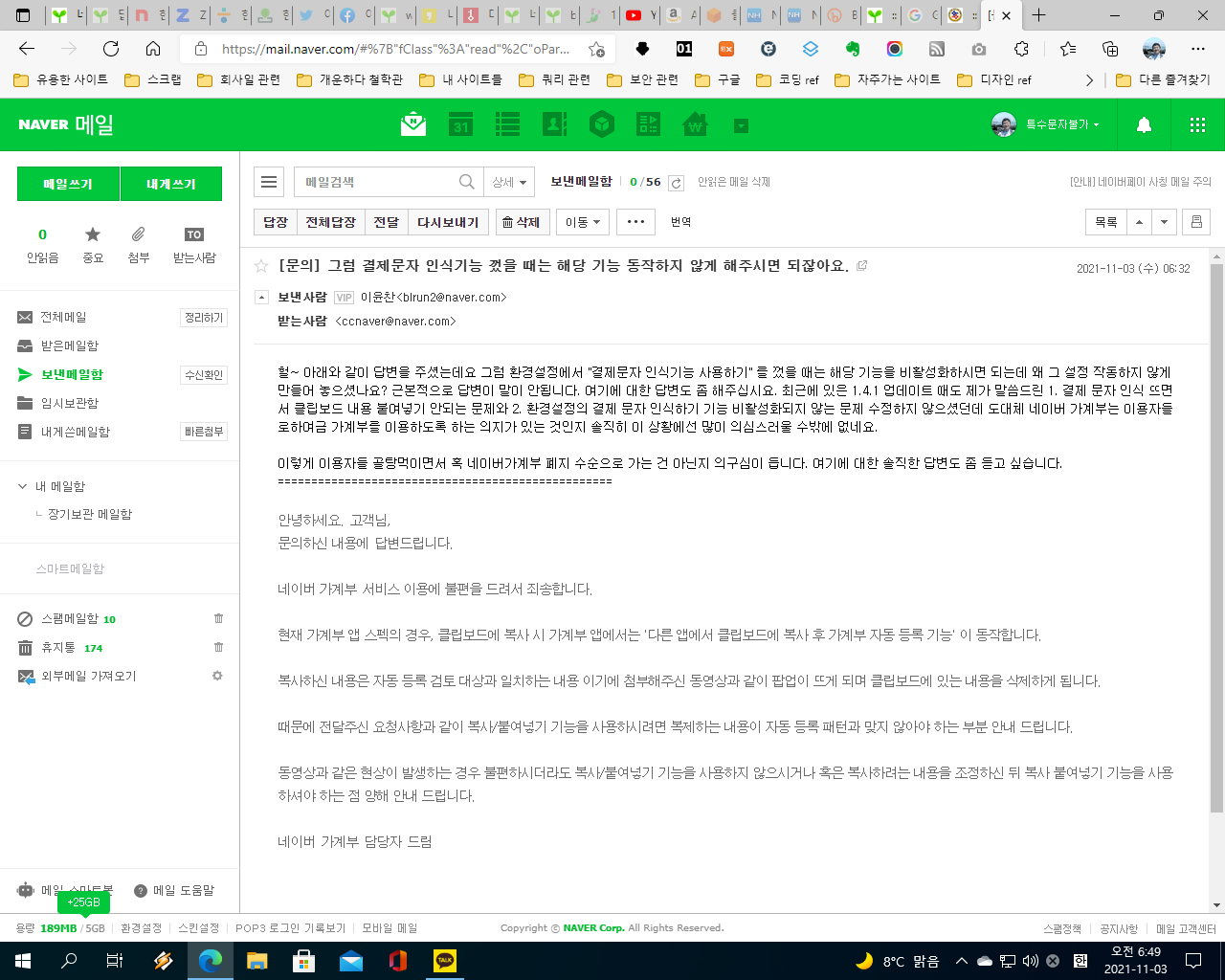
Task: Open the Address book icon in header
Action: point(555,124)
